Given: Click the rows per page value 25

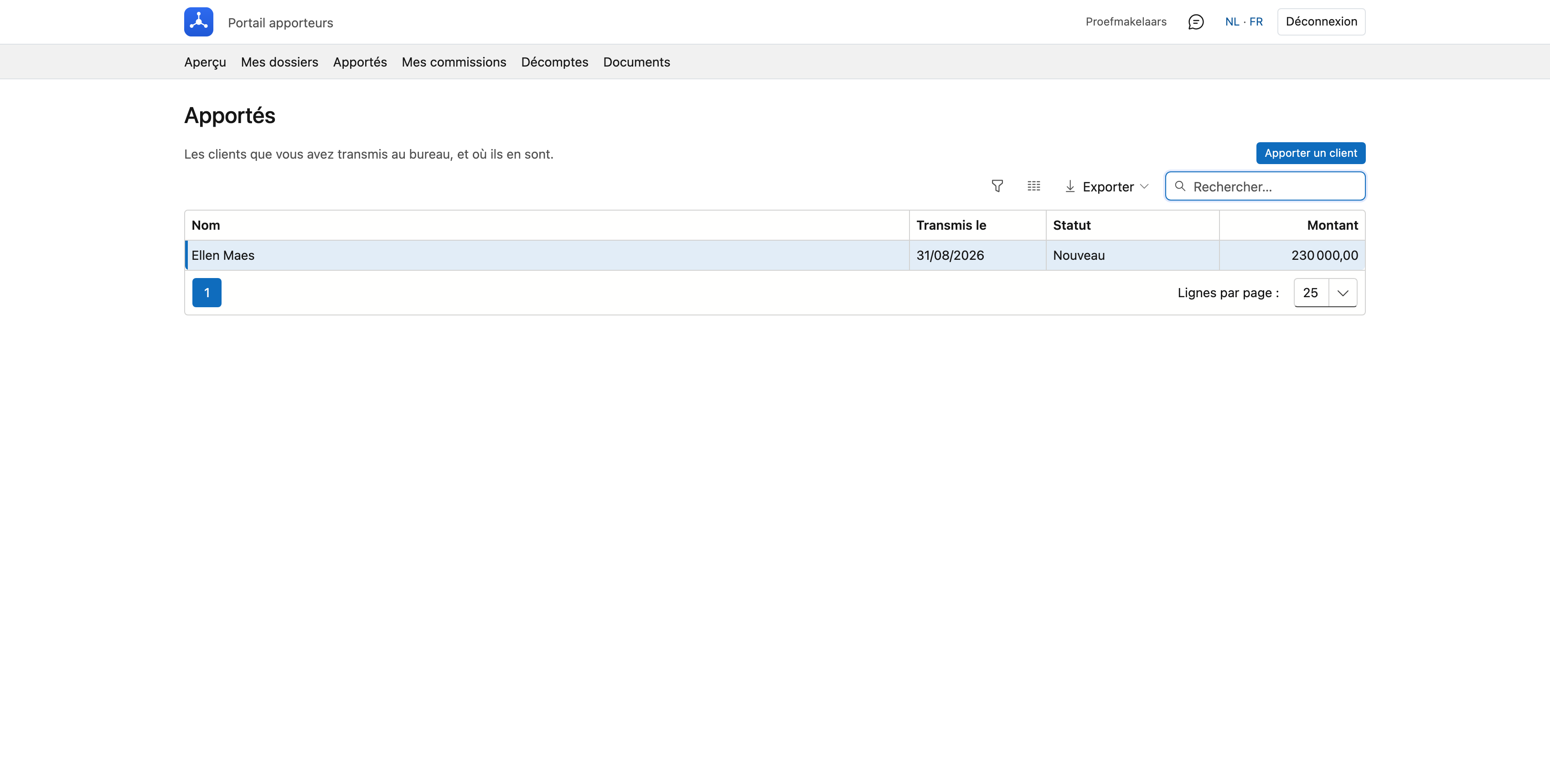Looking at the screenshot, I should 1311,293.
